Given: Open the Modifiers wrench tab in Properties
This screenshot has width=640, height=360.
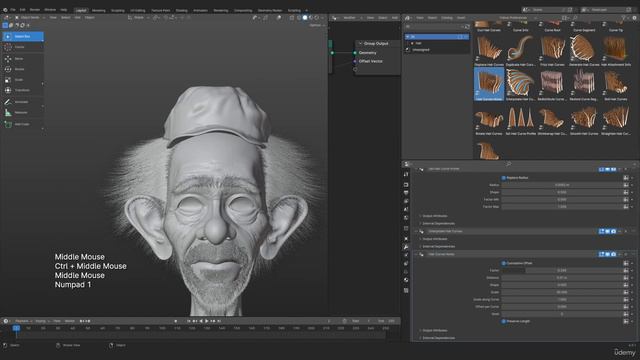Looking at the screenshot, I should (406, 247).
